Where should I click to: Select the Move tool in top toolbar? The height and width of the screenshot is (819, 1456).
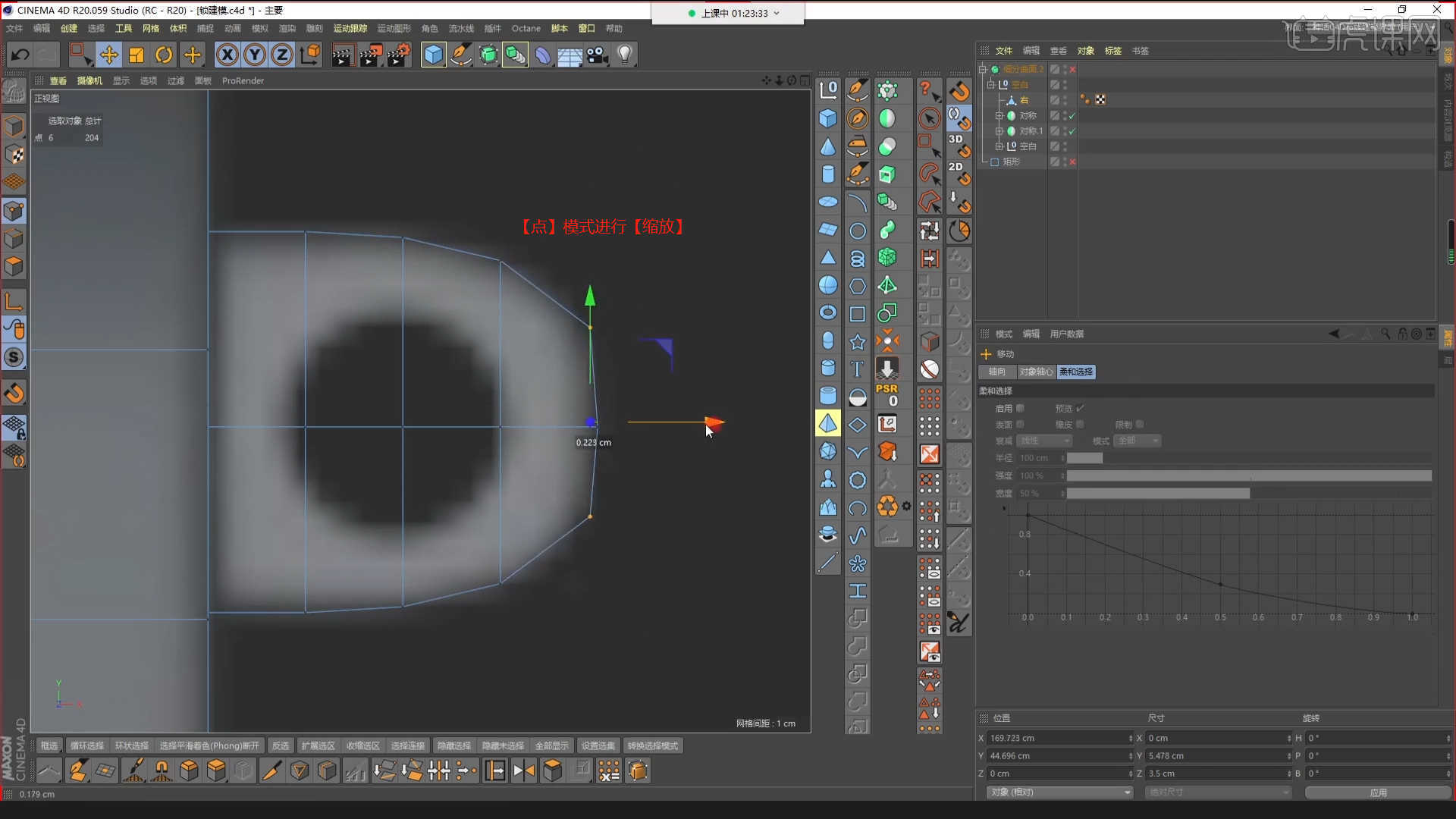coord(108,55)
